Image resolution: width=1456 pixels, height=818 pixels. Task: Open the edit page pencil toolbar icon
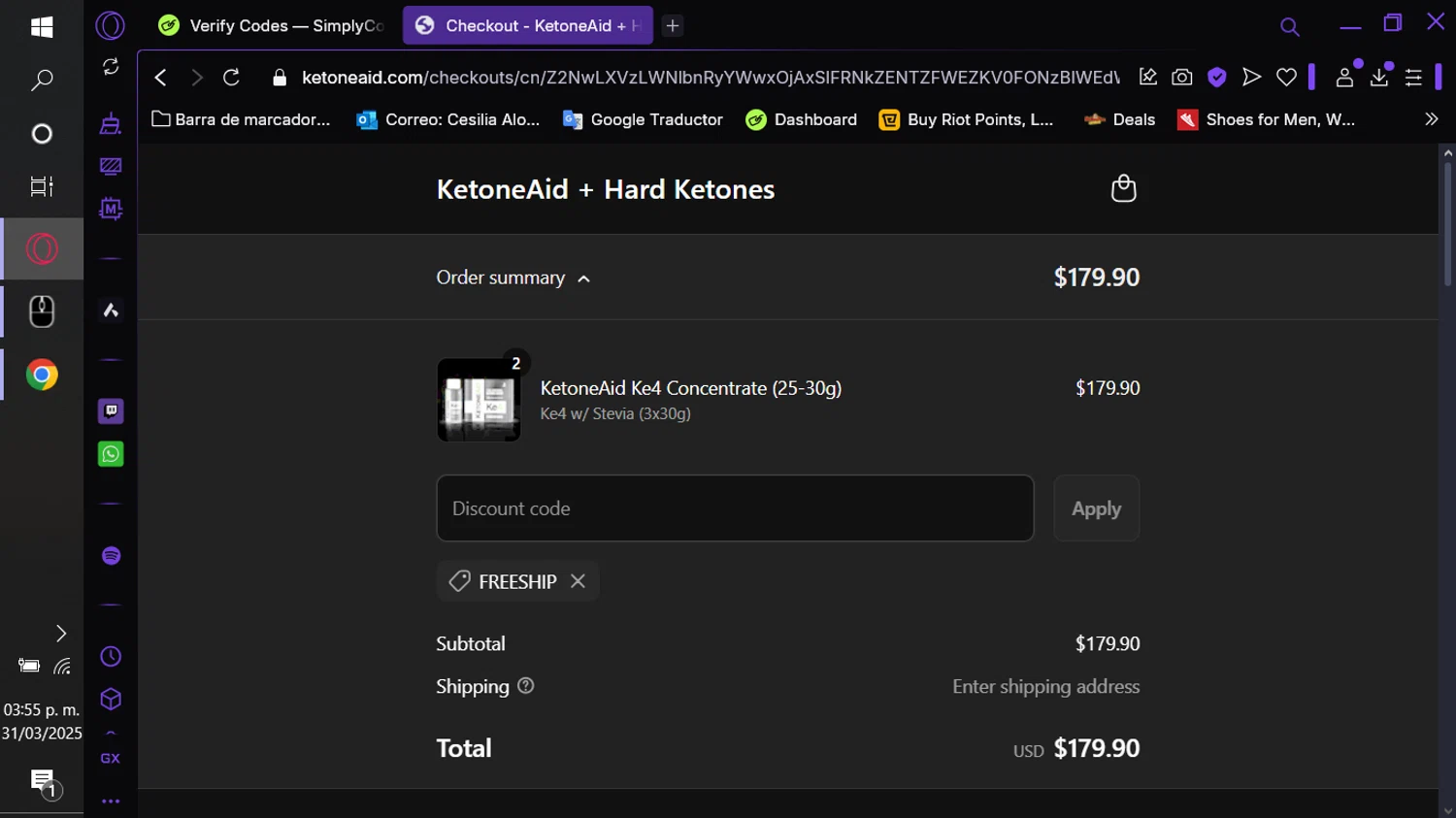coord(1147,78)
